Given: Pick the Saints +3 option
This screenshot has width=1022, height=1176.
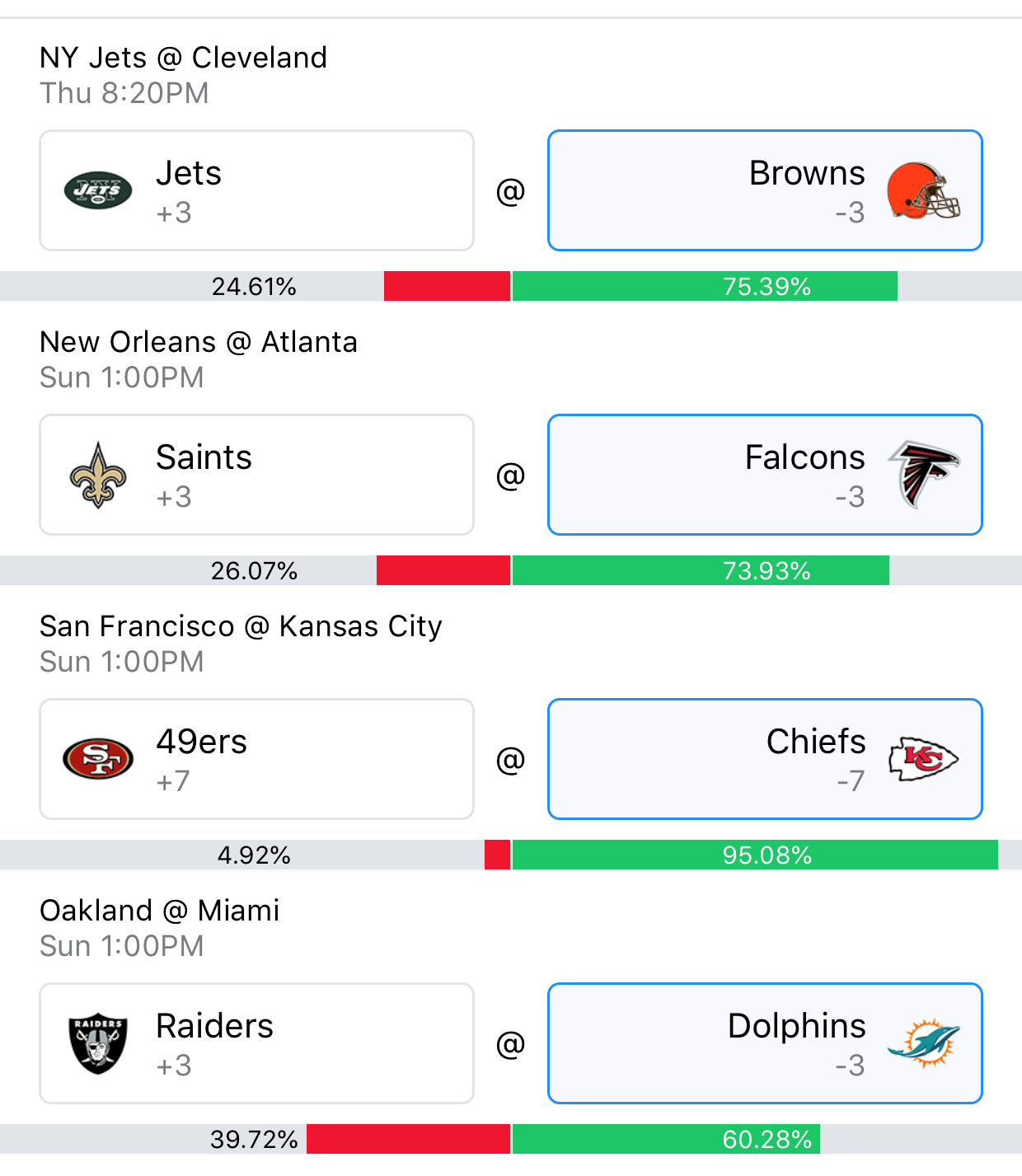Looking at the screenshot, I should pyautogui.click(x=256, y=475).
